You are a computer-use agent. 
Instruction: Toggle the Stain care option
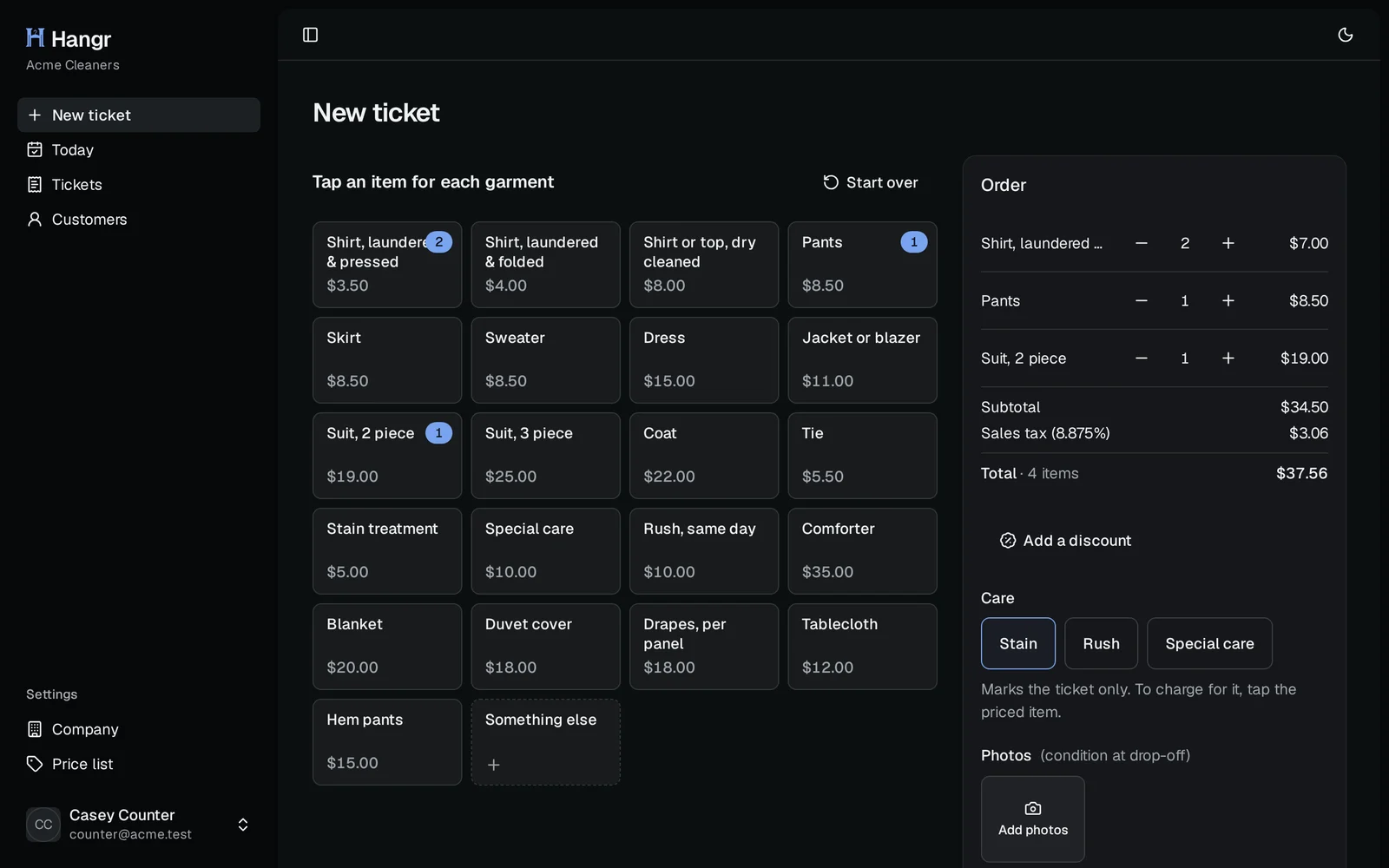[x=1018, y=643]
